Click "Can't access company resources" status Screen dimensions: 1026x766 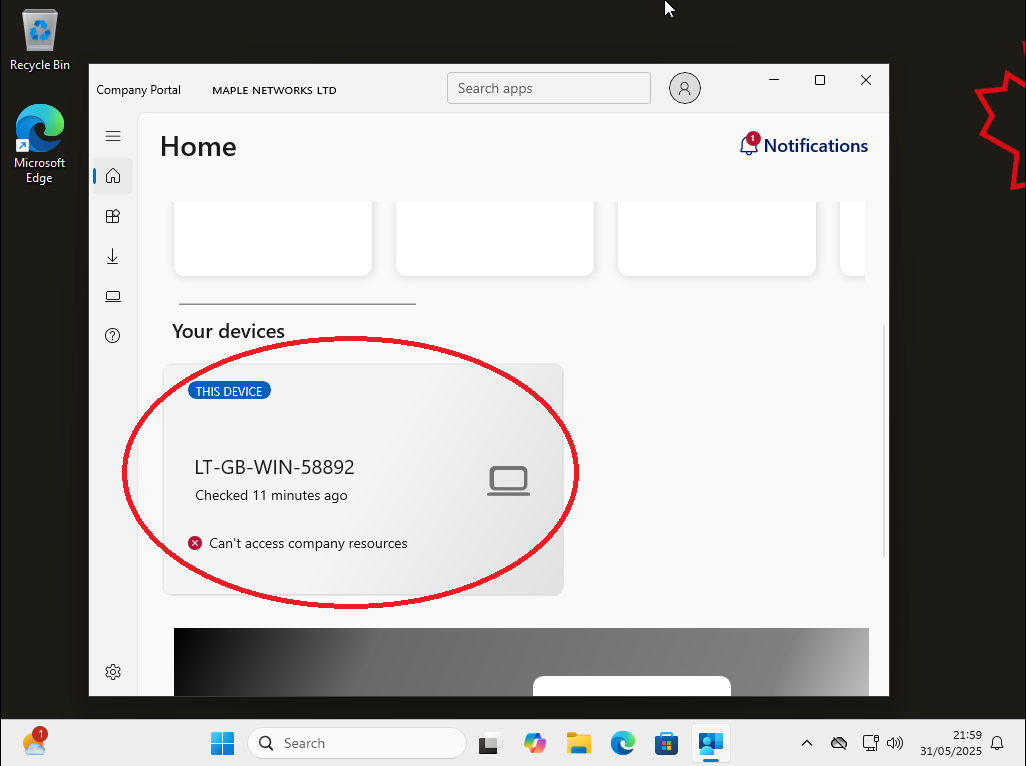[x=308, y=543]
